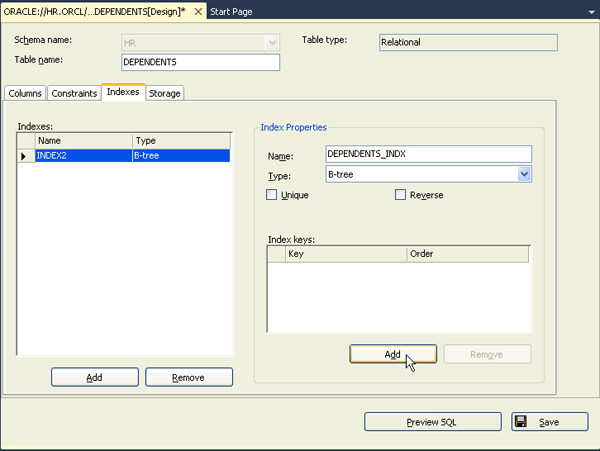Select the INDEX2 row in Indexes list
The image size is (600, 451).
(x=82, y=156)
